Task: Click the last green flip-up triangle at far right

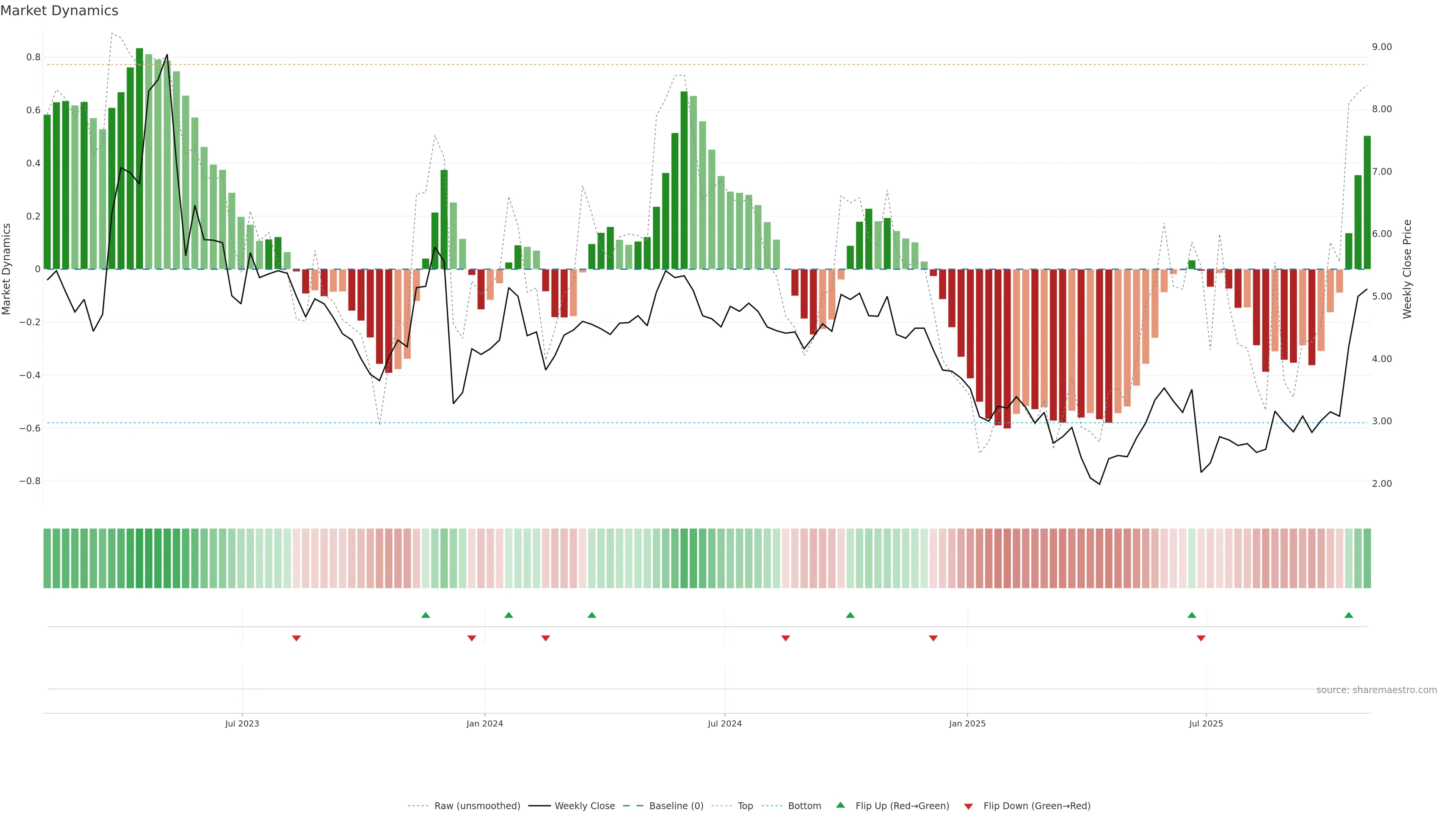Action: [x=1349, y=615]
